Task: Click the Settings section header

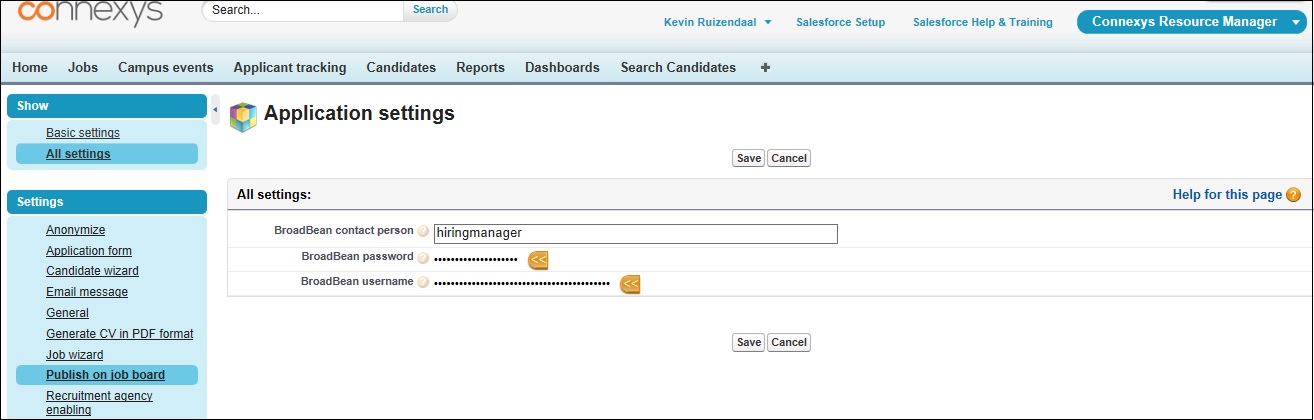Action: click(107, 202)
